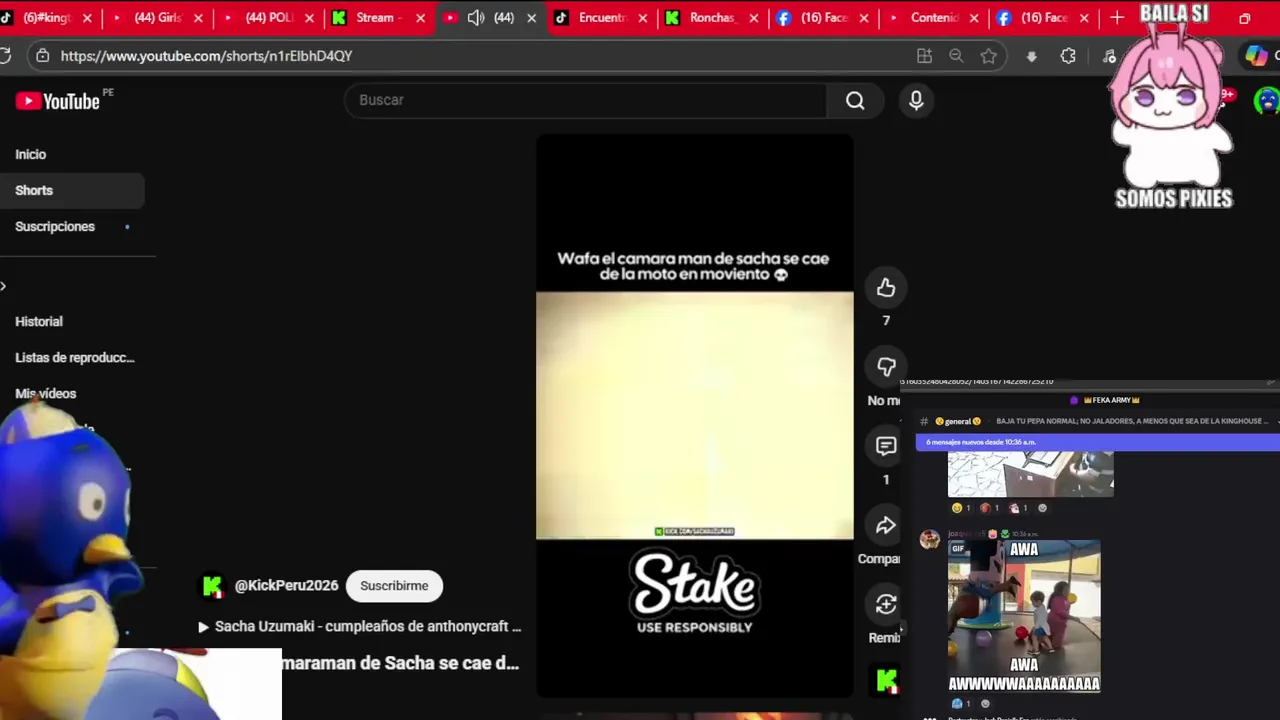Viewport: 1280px width, 720px height.
Task: Click the Short's title 'maraman de Sacha se cae'
Action: (400, 663)
